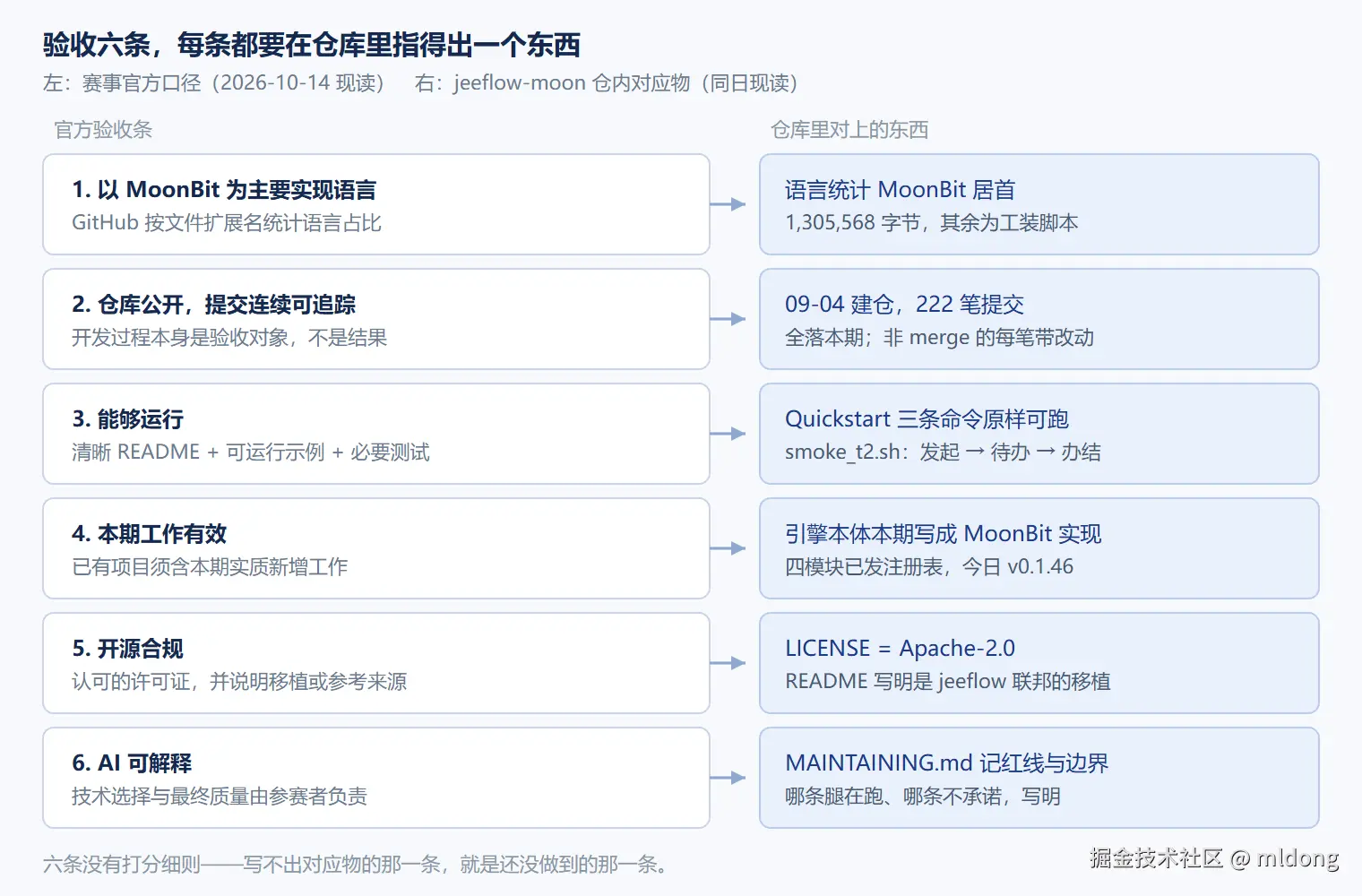This screenshot has width=1362, height=896.
Task: Click the text "LICENSE = Apache-2.0"
Action: tap(901, 649)
